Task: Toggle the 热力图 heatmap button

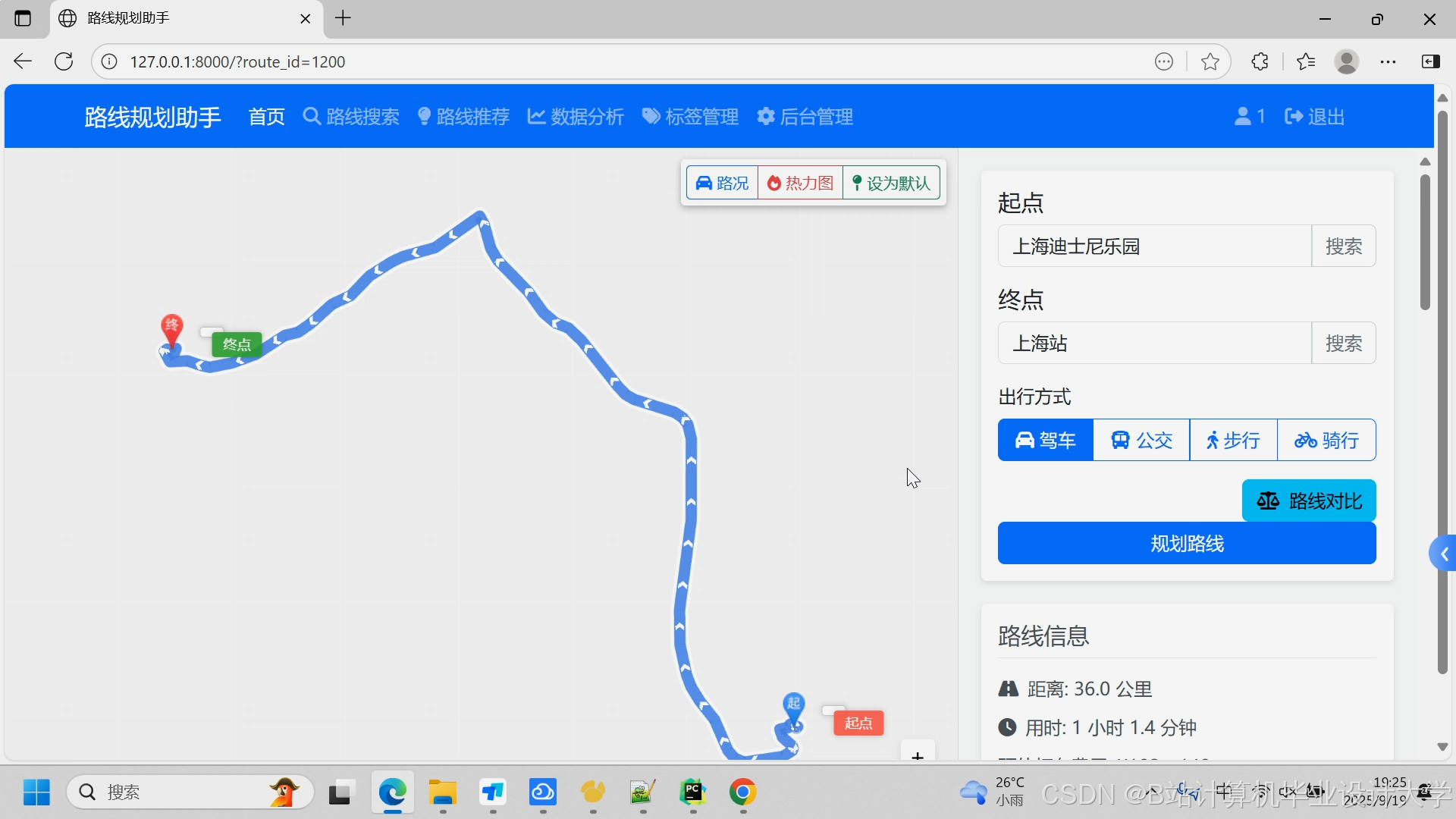Action: pos(800,183)
